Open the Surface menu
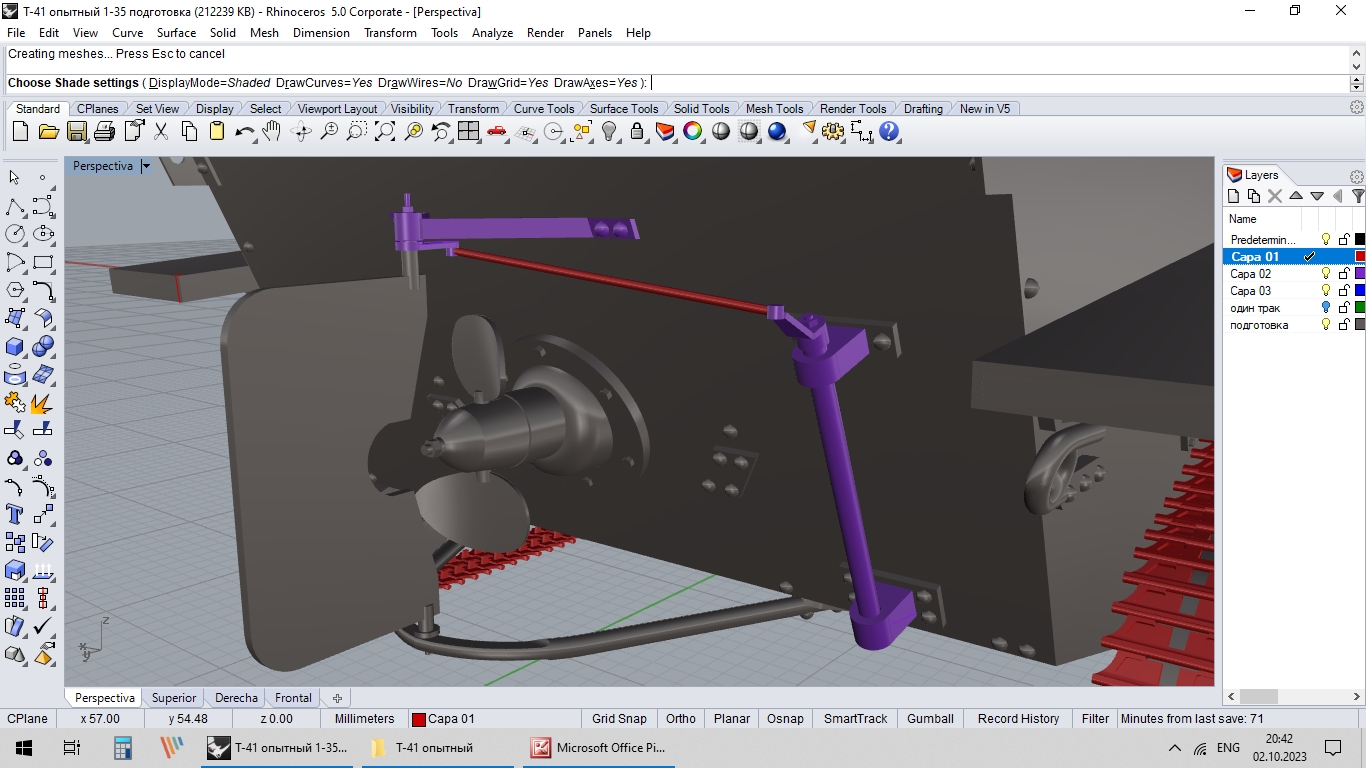The width and height of the screenshot is (1366, 768). pyautogui.click(x=176, y=32)
